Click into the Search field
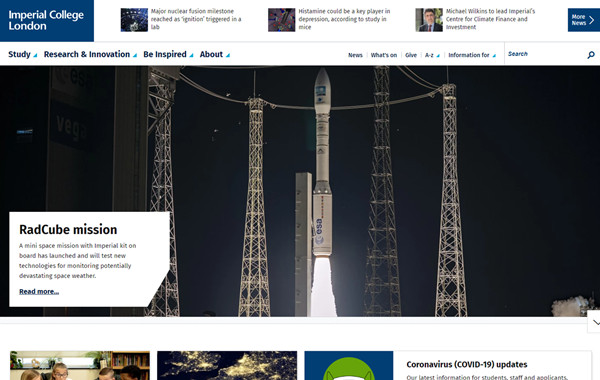 tap(546, 54)
